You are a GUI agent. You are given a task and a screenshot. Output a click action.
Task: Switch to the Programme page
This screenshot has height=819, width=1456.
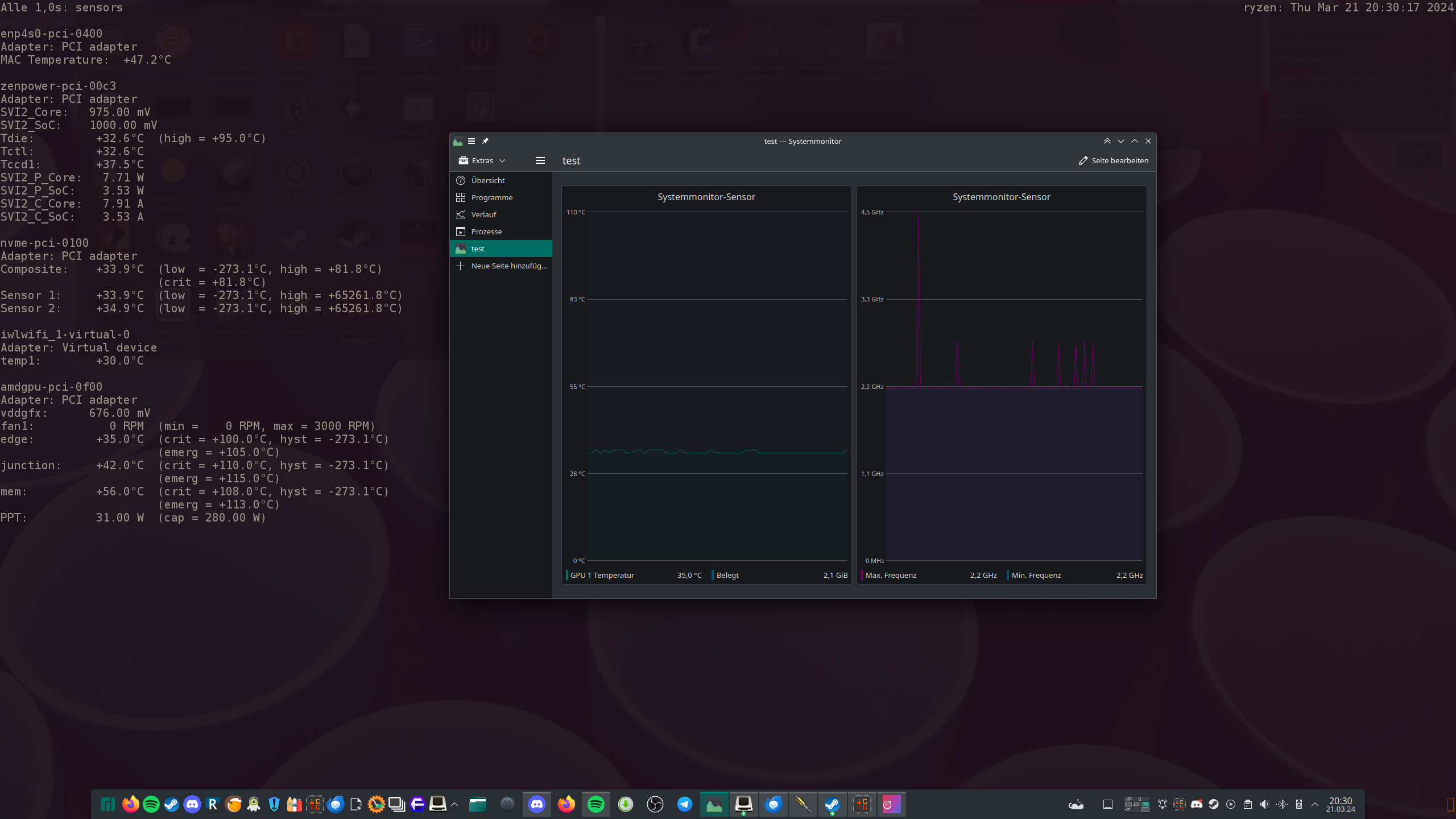(x=491, y=197)
